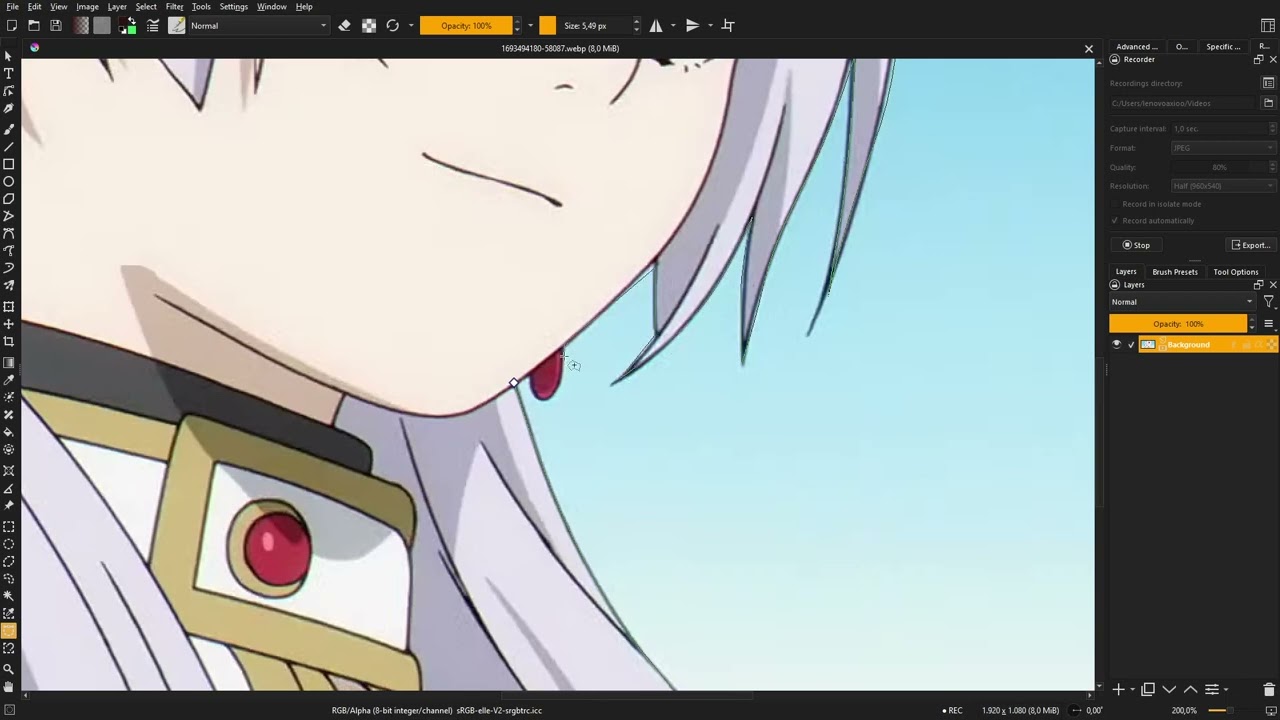Image resolution: width=1280 pixels, height=720 pixels.
Task: Delete layer with trash icon
Action: pyautogui.click(x=1268, y=689)
